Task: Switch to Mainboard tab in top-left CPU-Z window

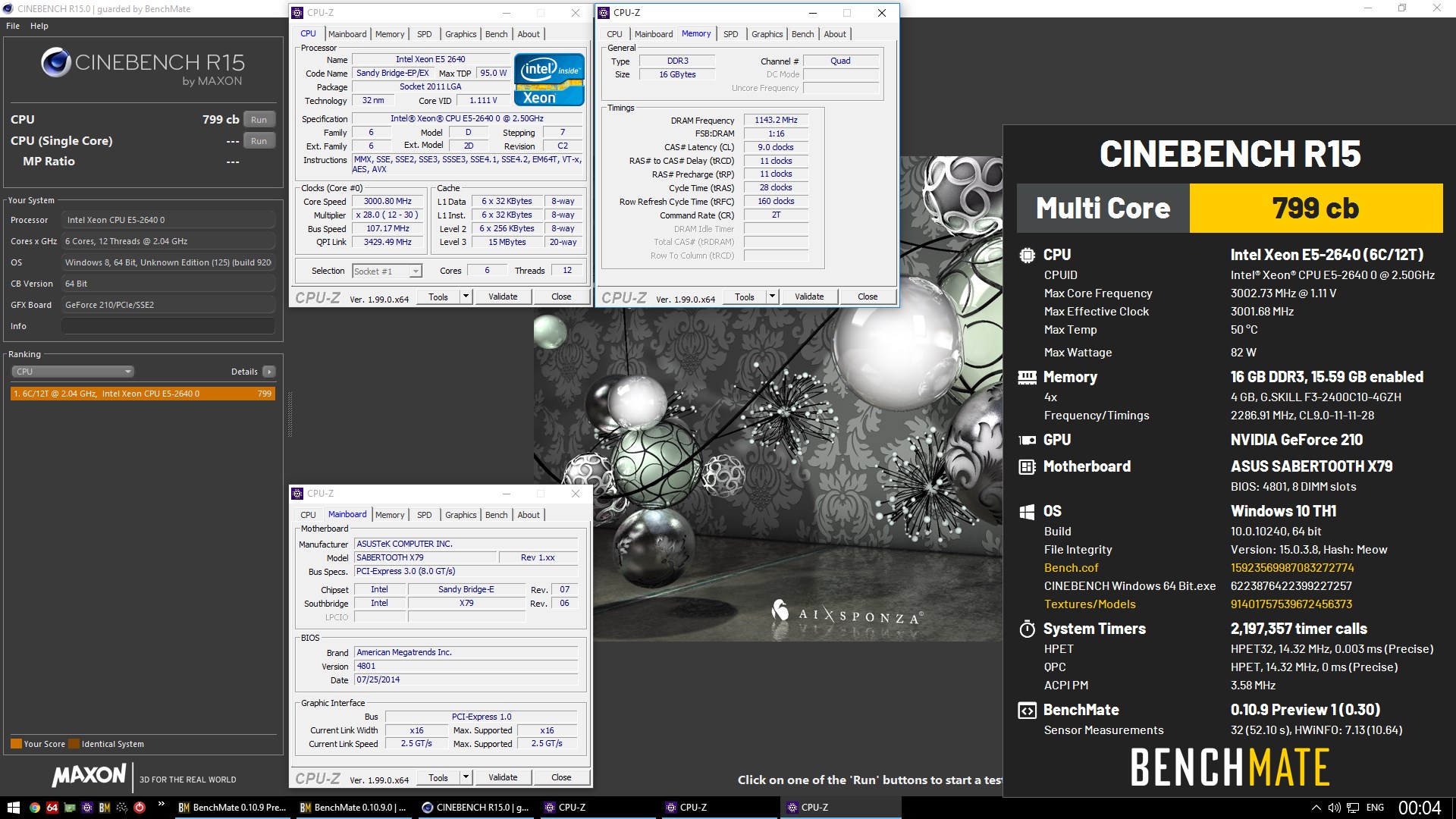Action: point(347,34)
